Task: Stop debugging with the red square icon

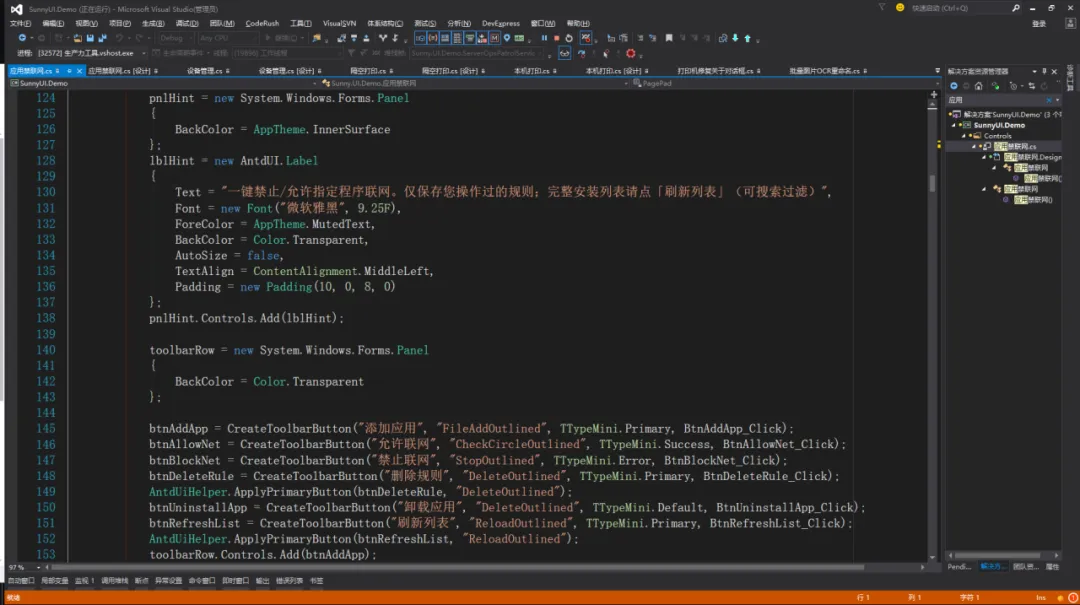Action: (557, 39)
